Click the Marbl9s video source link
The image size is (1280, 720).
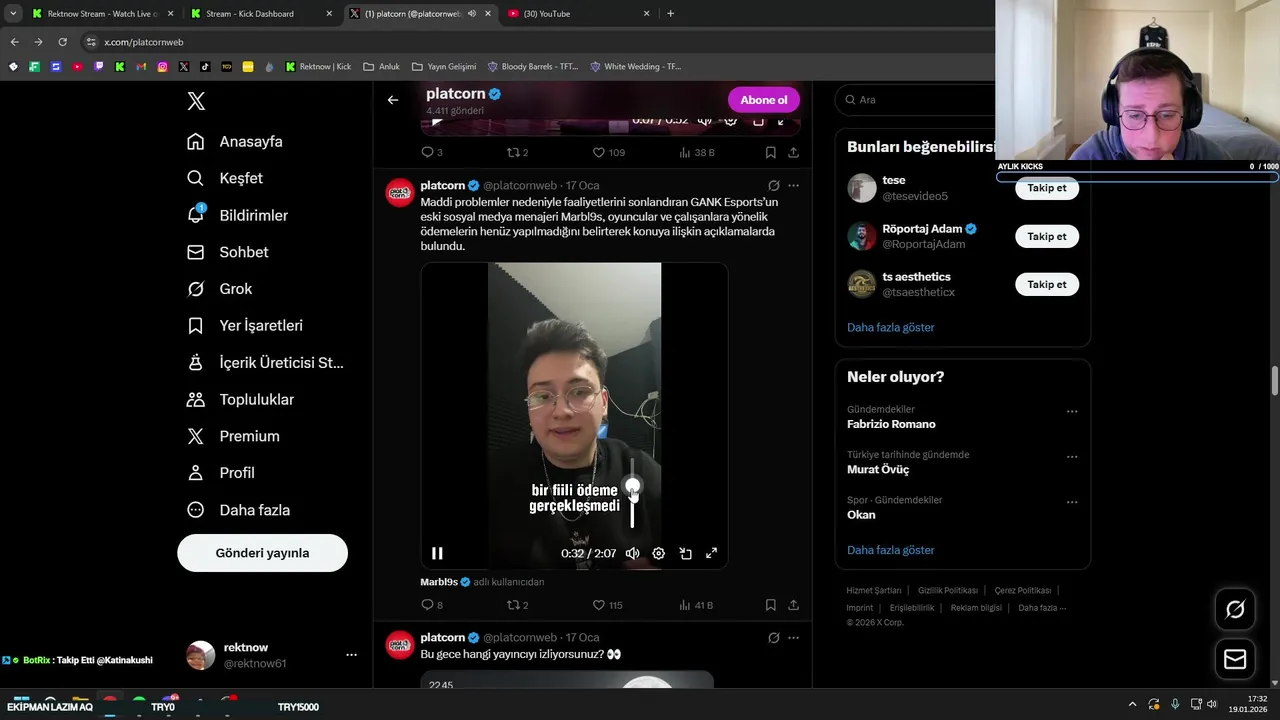point(438,582)
